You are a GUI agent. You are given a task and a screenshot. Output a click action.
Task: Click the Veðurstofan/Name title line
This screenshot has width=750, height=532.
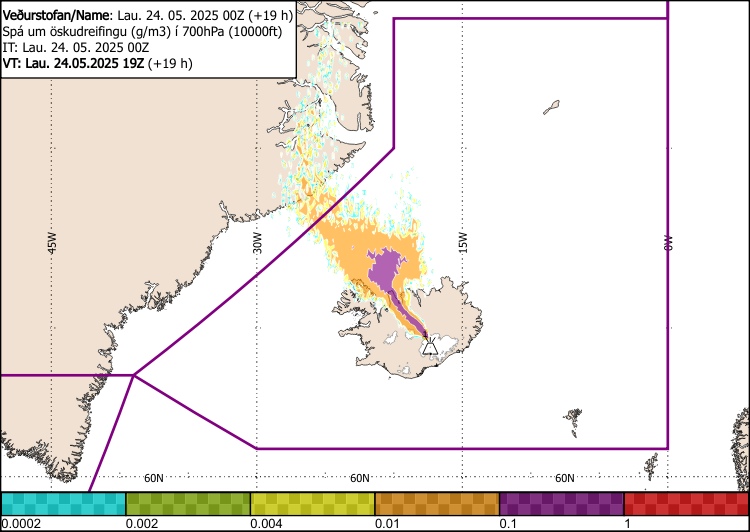click(147, 16)
